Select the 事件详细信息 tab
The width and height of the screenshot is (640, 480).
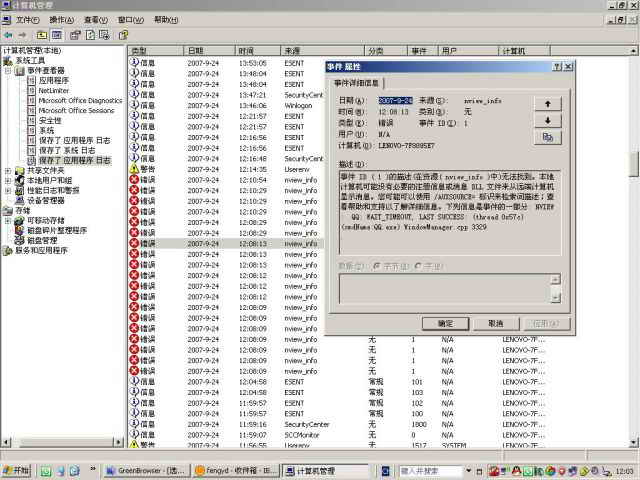356,83
